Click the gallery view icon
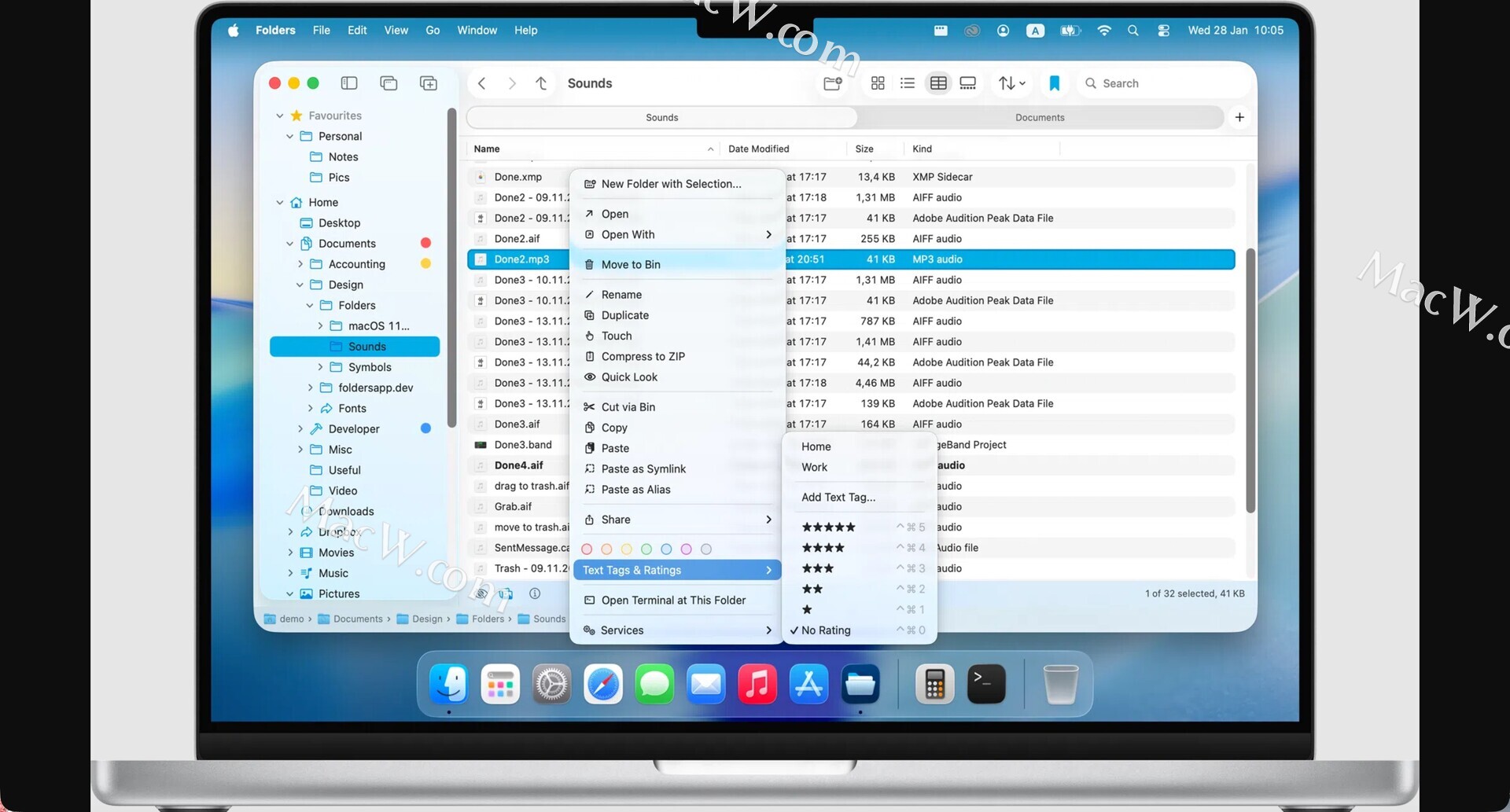1510x812 pixels. point(968,83)
